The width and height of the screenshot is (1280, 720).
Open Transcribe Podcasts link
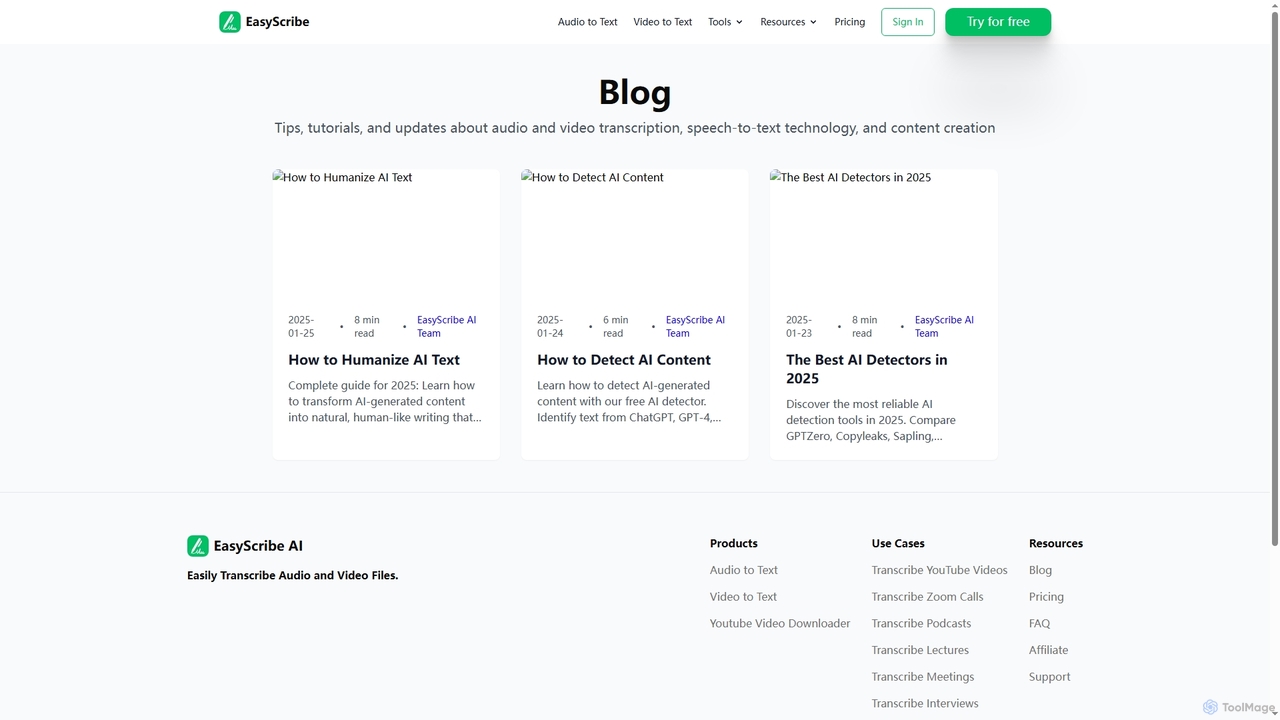(x=921, y=623)
